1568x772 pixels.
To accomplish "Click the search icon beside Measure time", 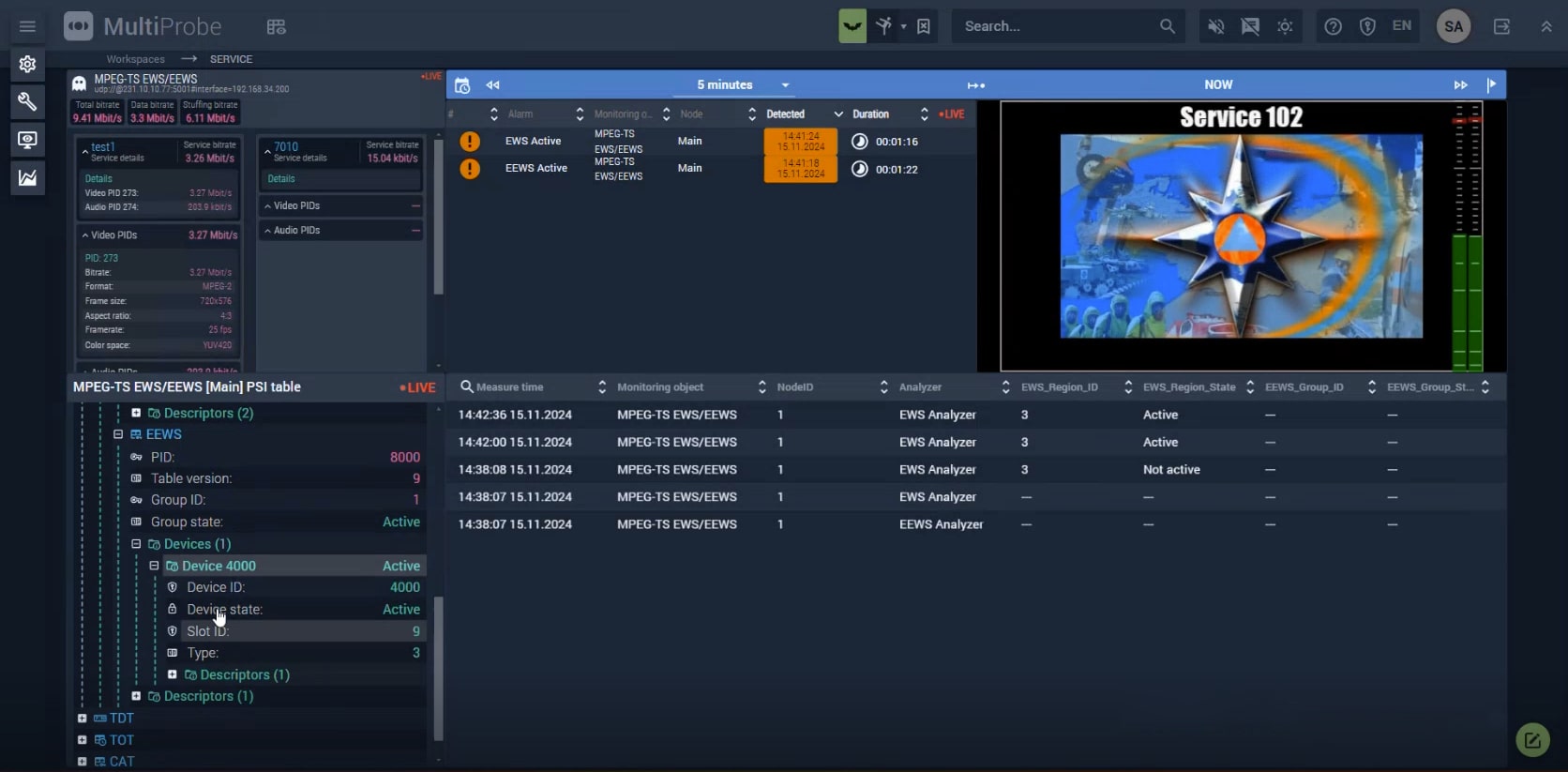I will point(466,386).
